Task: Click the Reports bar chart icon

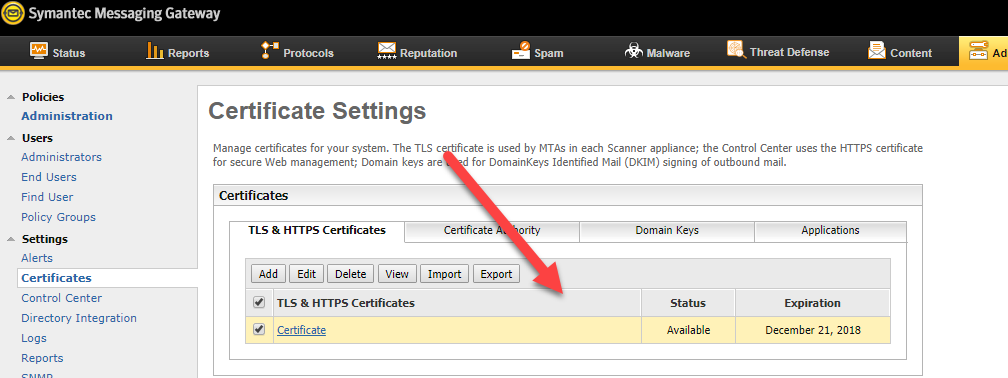Action: [155, 50]
